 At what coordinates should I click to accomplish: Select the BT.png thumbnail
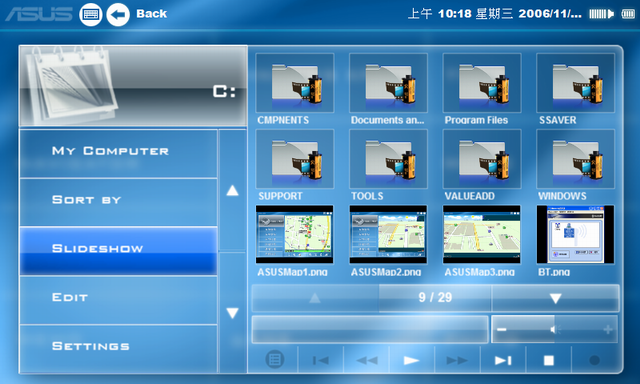576,235
